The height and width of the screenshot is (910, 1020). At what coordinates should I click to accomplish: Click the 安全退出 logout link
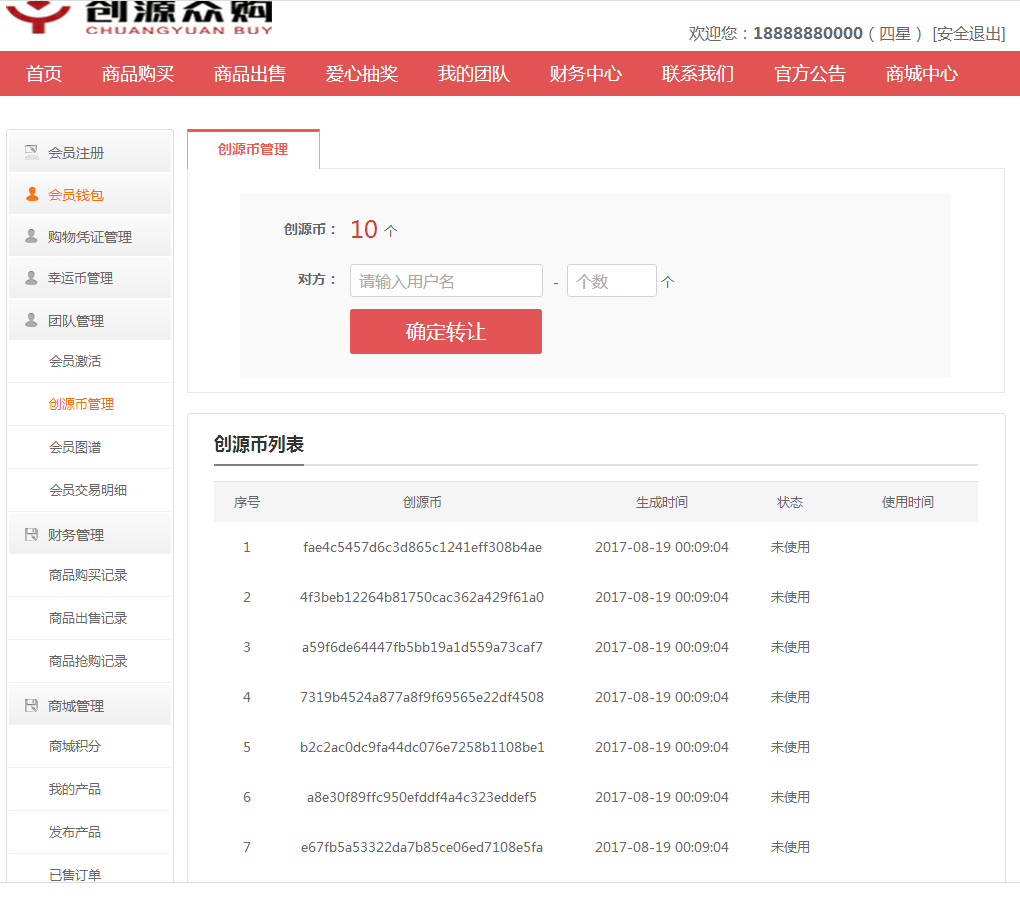(968, 34)
